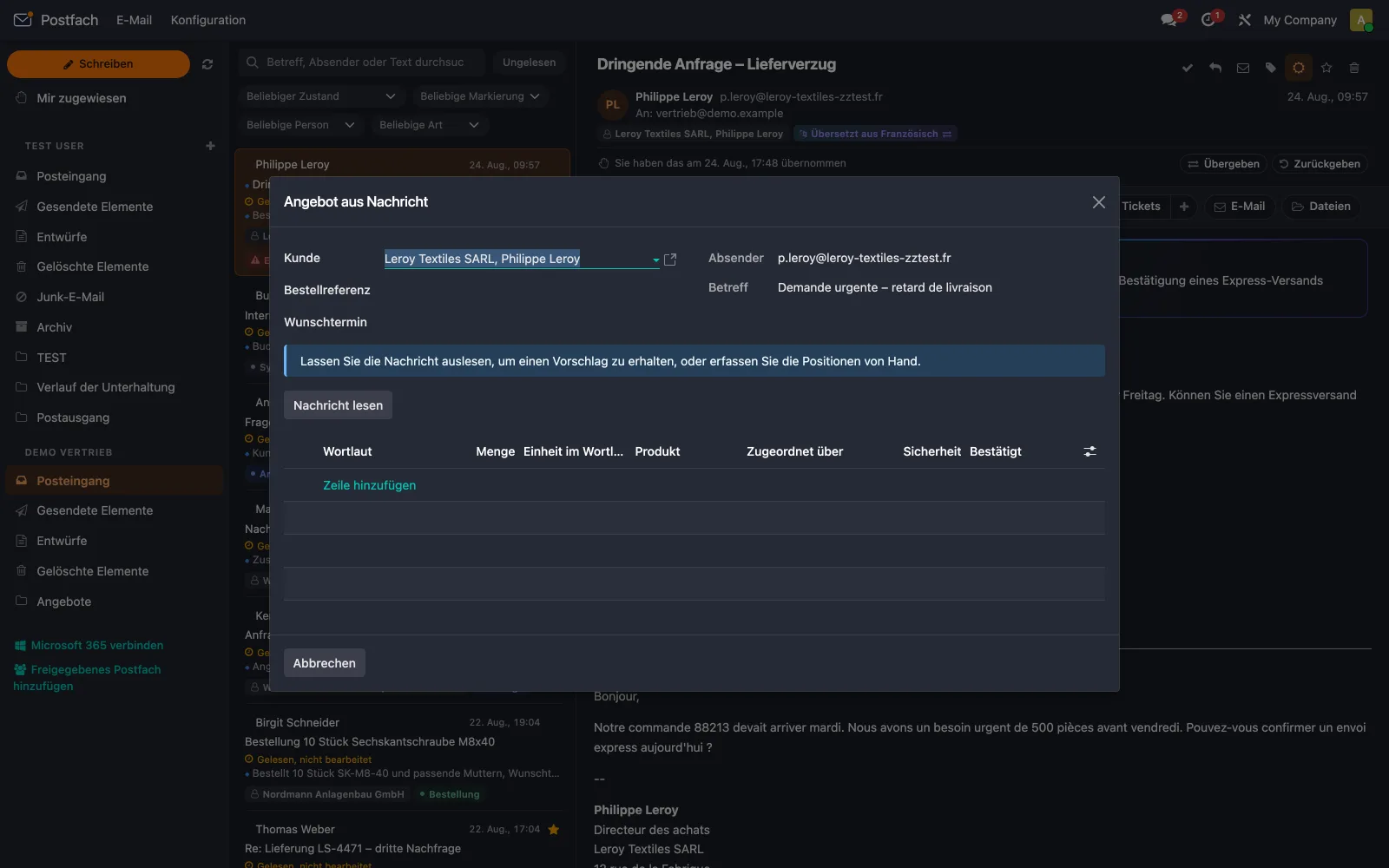1389x868 pixels.
Task: Open Postfach app menu title
Action: (69, 20)
